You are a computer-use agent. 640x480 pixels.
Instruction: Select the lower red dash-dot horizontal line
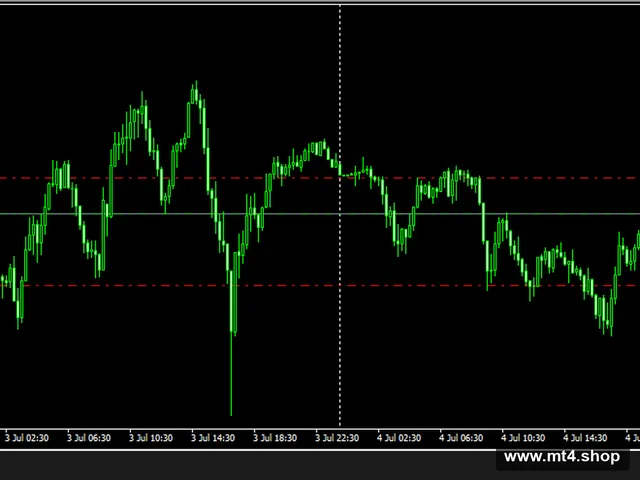320,285
